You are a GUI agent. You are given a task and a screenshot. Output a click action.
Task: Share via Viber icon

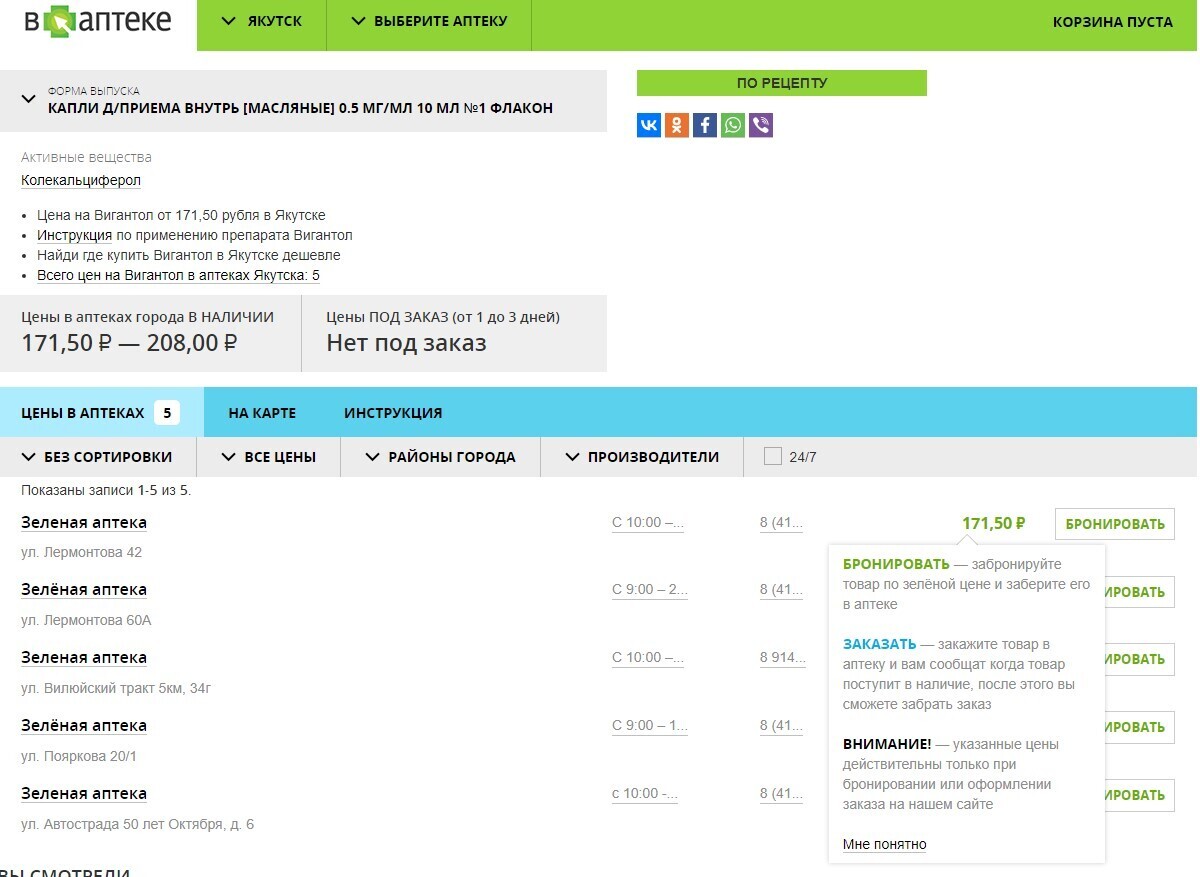(x=761, y=125)
